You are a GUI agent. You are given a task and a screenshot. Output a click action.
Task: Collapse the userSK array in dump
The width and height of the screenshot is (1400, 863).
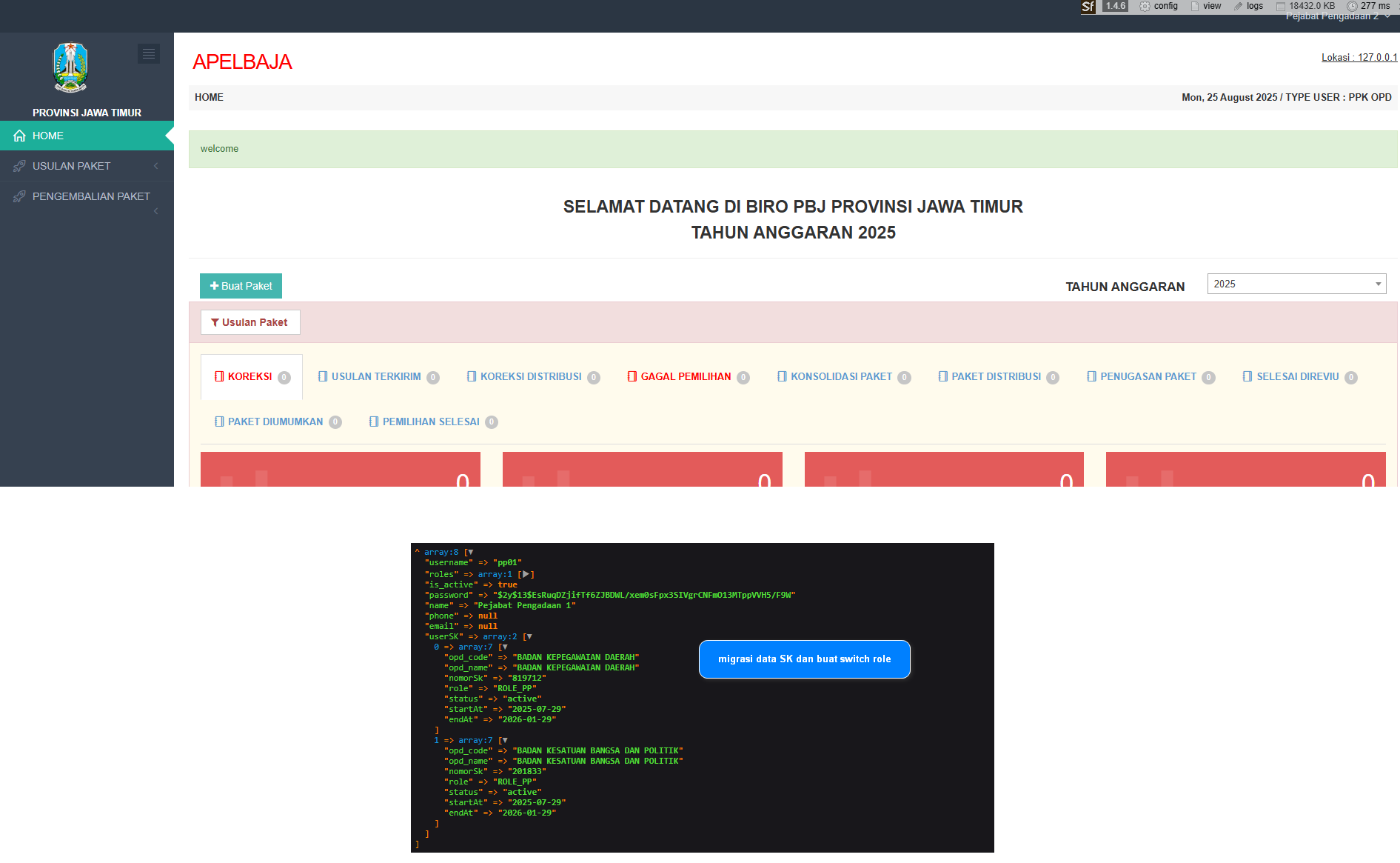coord(529,636)
